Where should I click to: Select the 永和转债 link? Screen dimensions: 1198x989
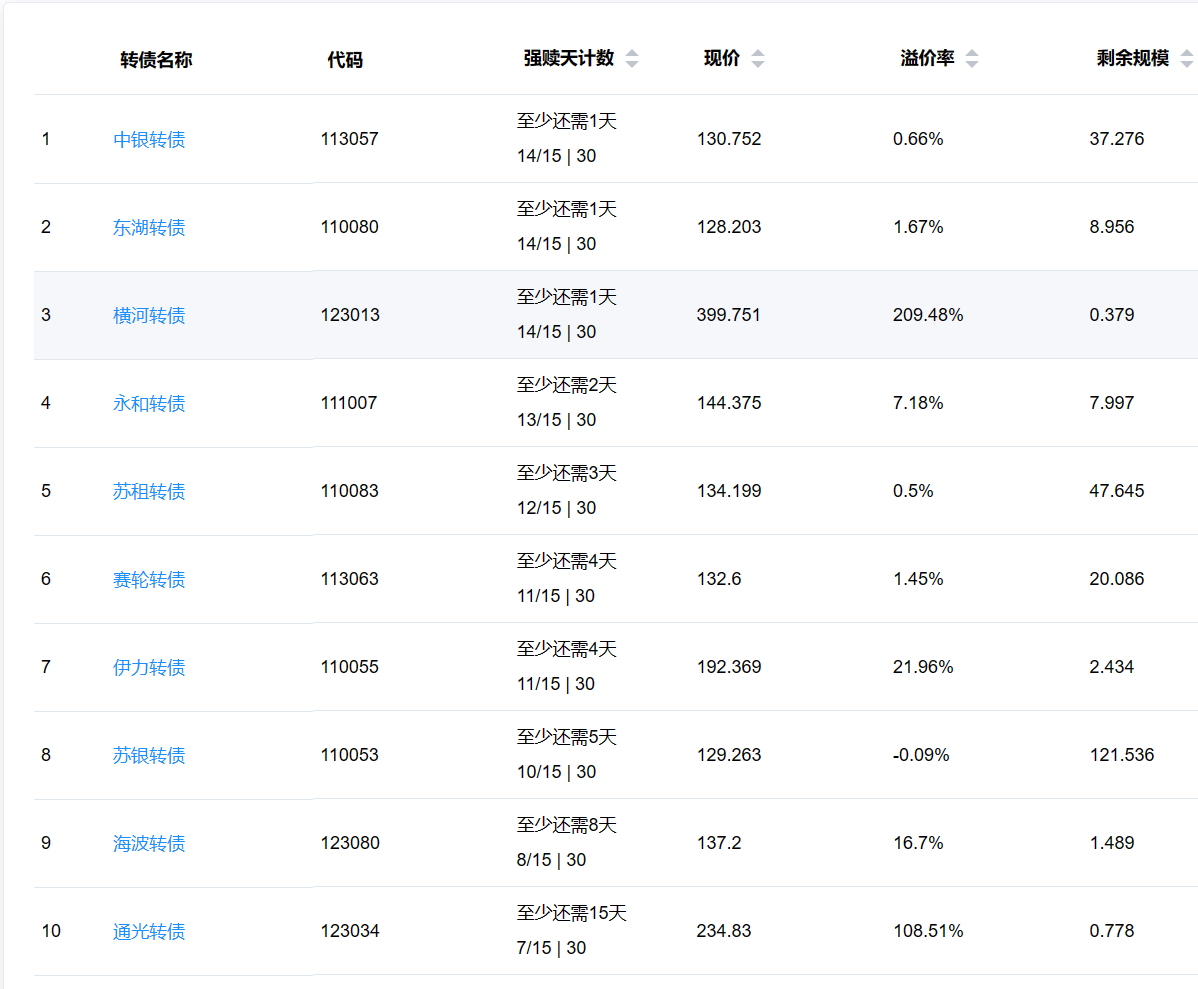point(149,403)
